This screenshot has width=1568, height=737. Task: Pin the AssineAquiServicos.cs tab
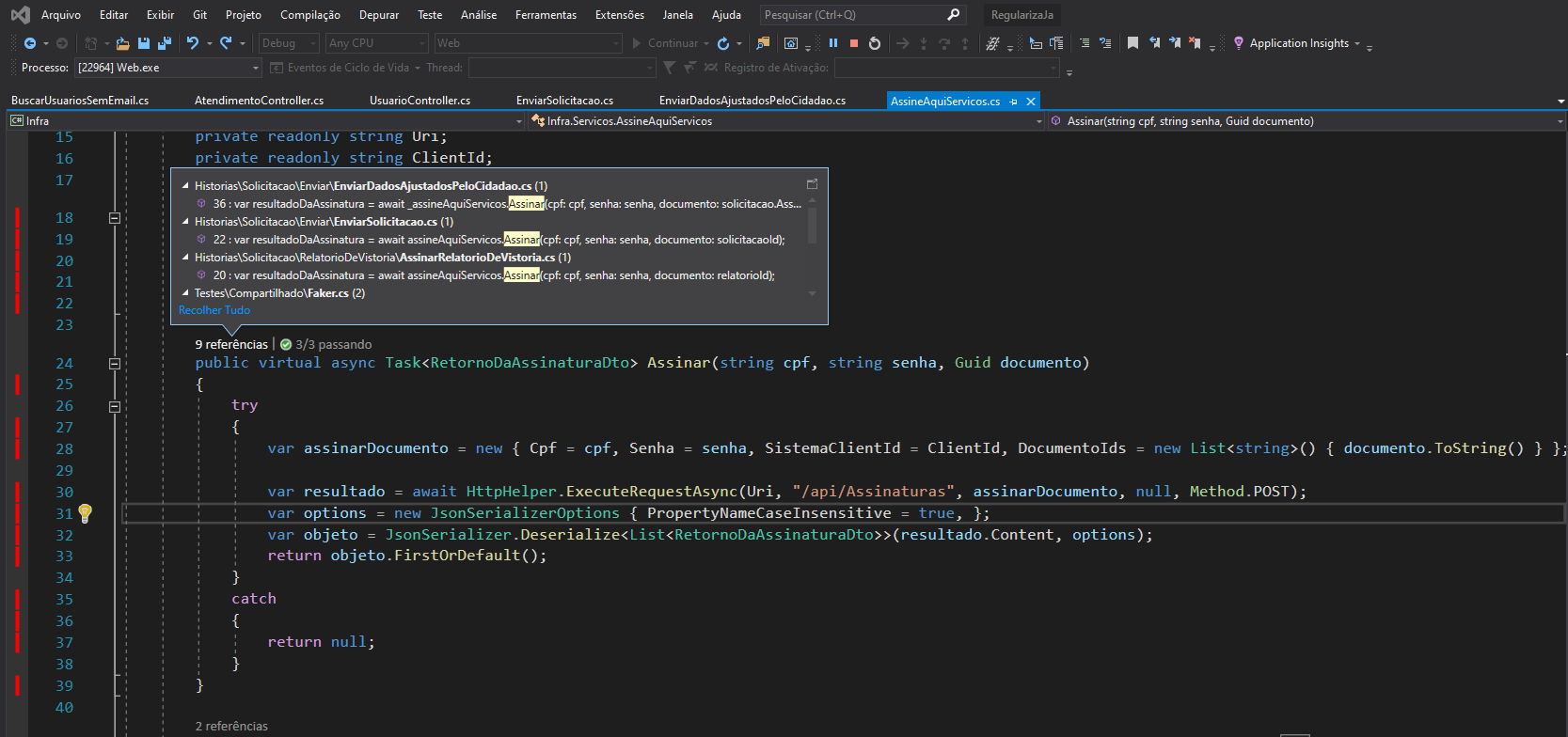click(x=1013, y=102)
